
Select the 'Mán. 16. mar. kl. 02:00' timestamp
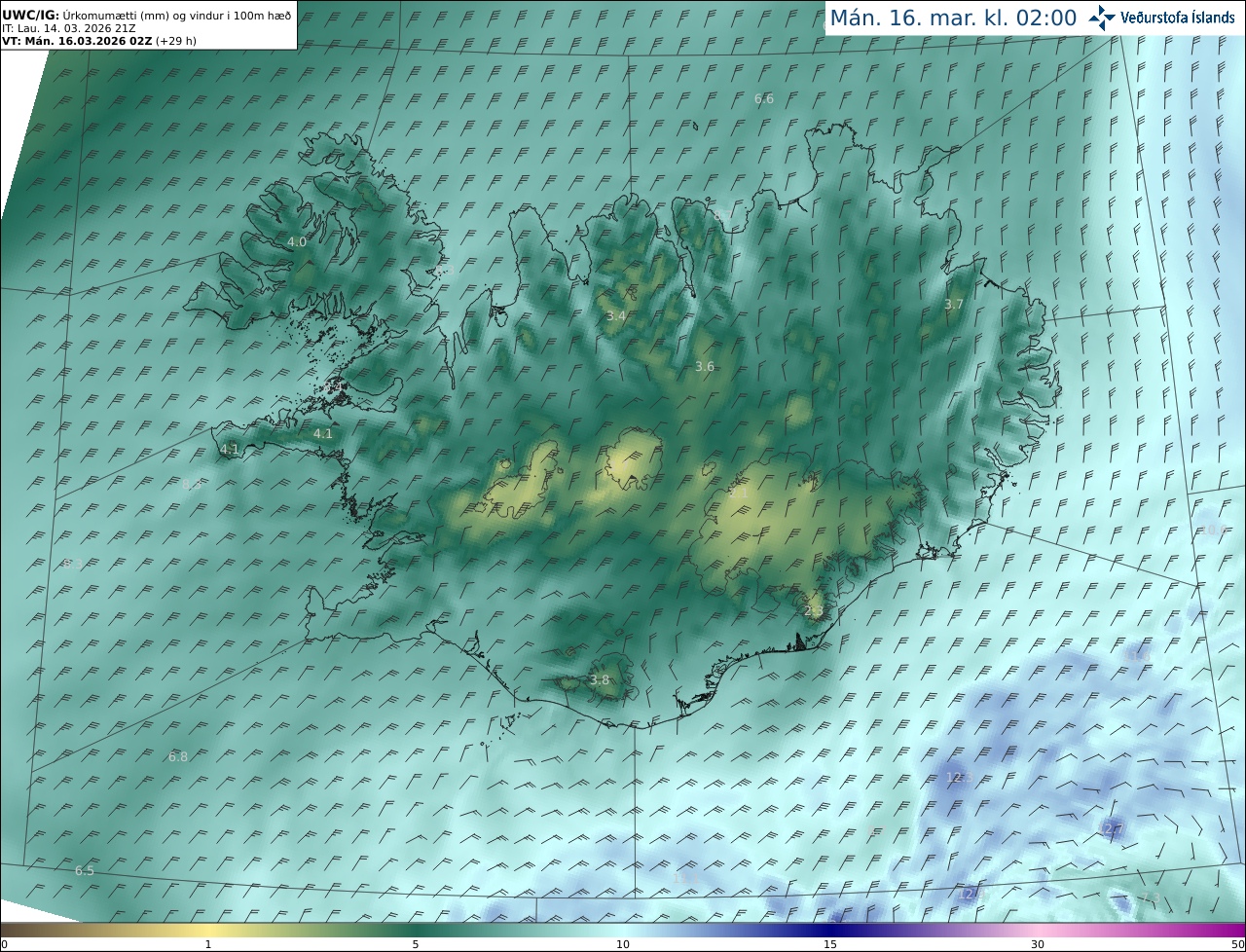point(953,18)
